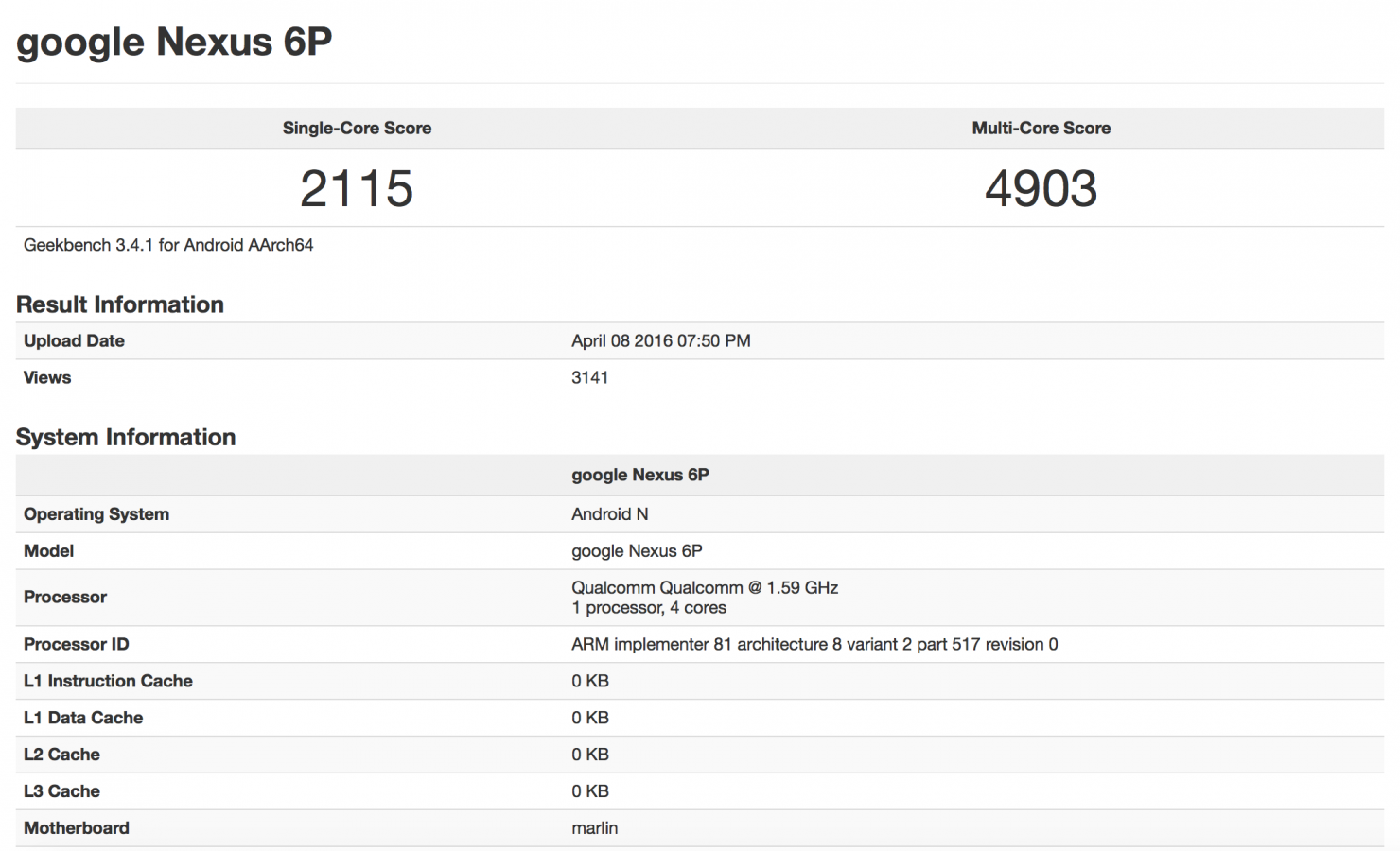Click the L1 Instruction Cache label

[x=108, y=682]
